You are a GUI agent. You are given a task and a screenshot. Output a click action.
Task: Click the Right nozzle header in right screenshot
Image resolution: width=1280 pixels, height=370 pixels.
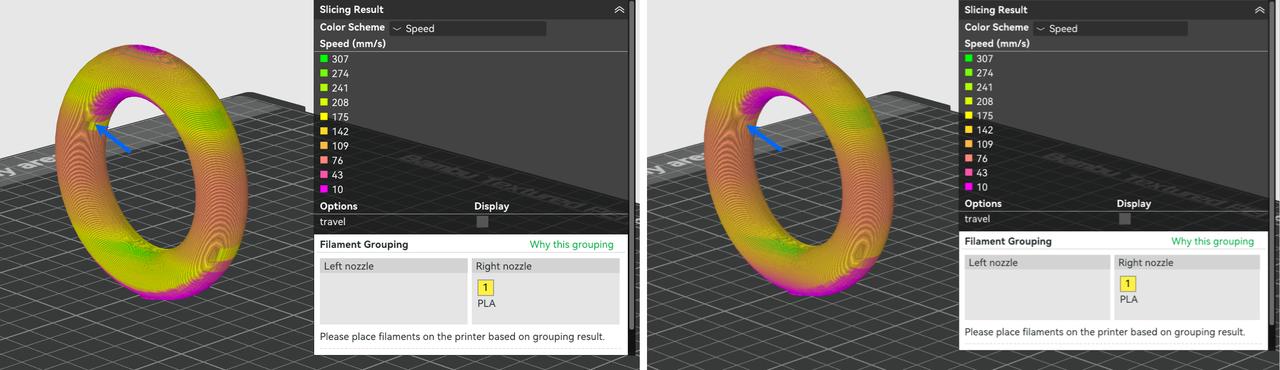(x=1187, y=263)
